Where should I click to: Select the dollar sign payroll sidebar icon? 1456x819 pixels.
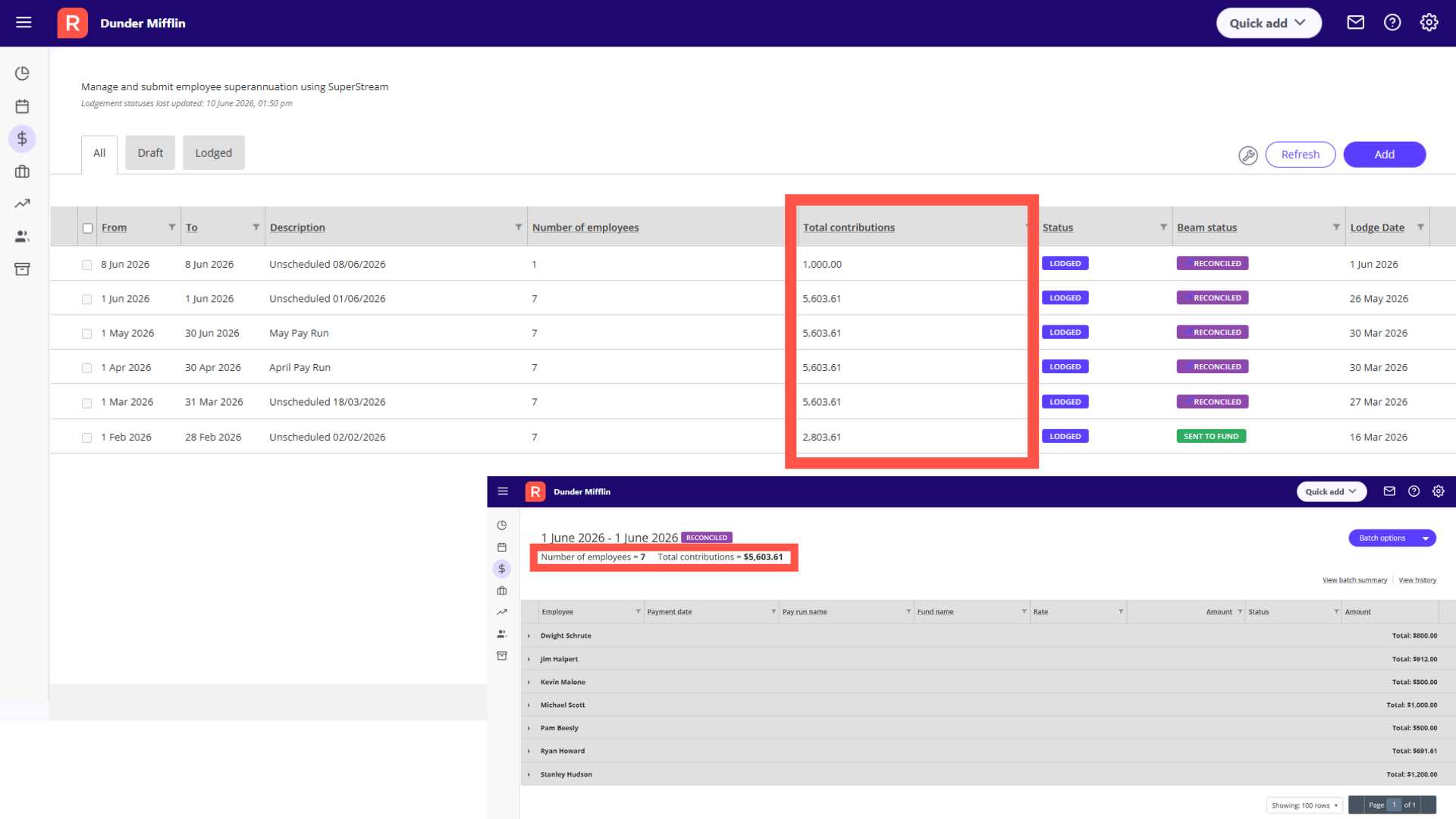[x=22, y=139]
